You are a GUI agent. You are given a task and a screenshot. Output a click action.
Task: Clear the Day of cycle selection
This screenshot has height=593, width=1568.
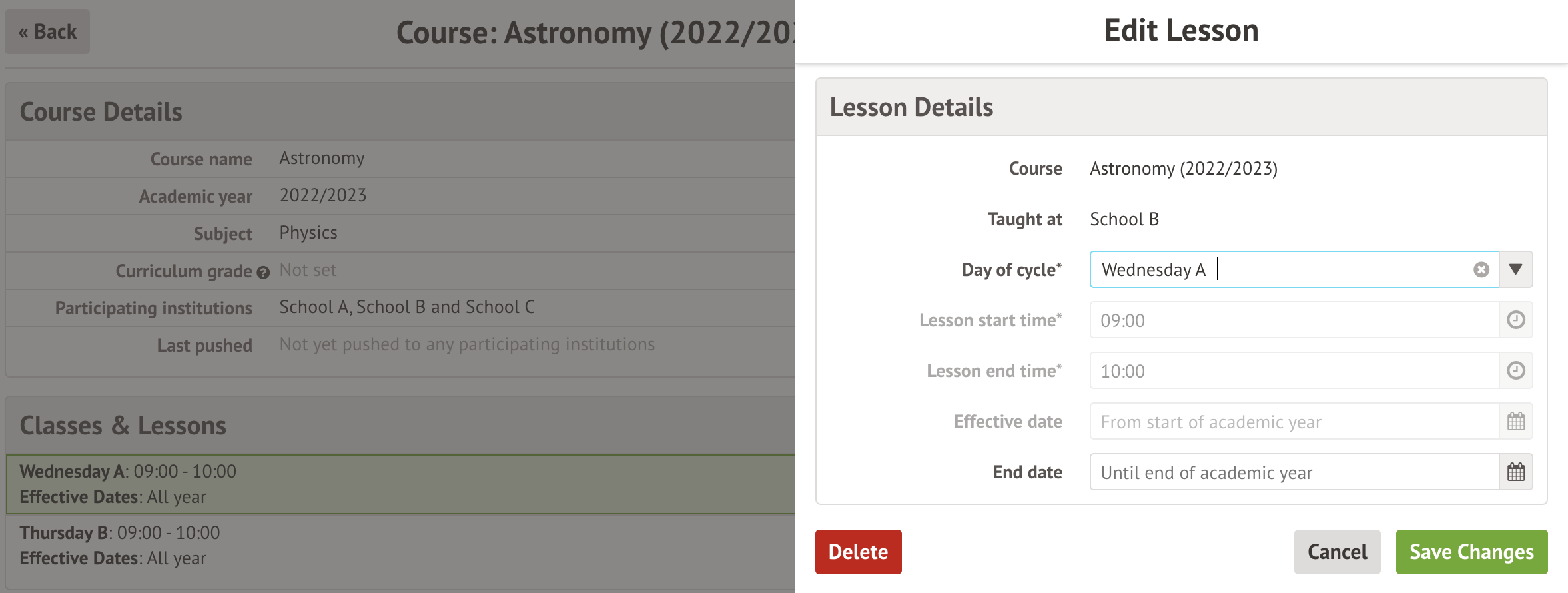pyautogui.click(x=1481, y=269)
